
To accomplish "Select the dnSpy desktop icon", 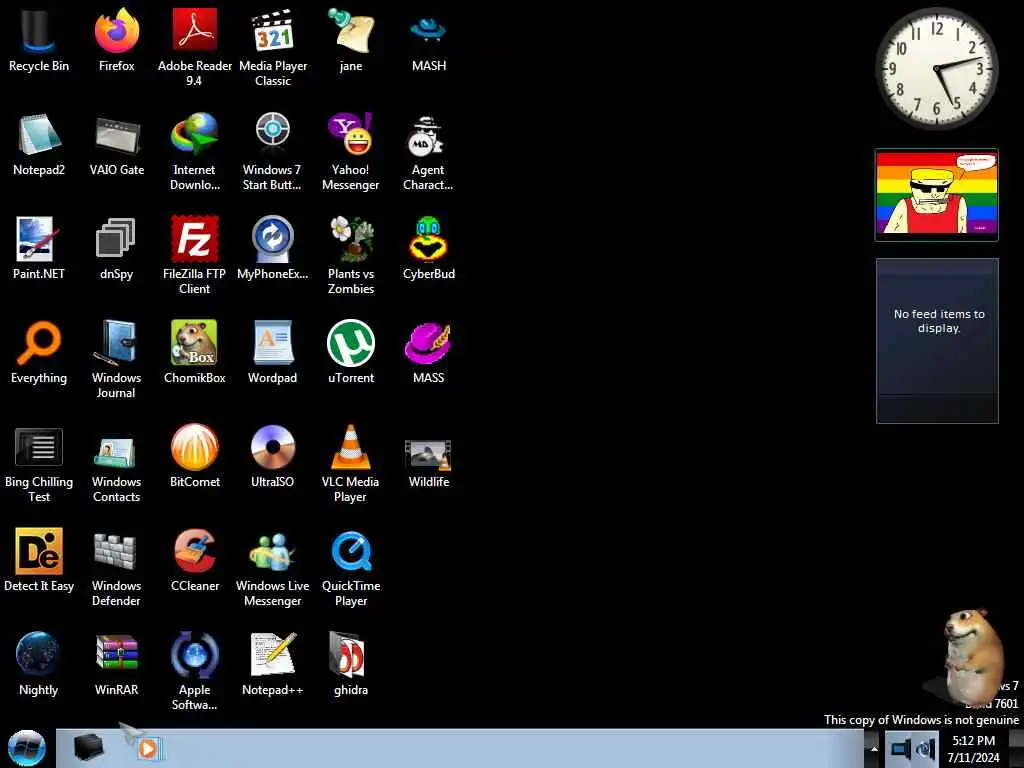I will 116,248.
